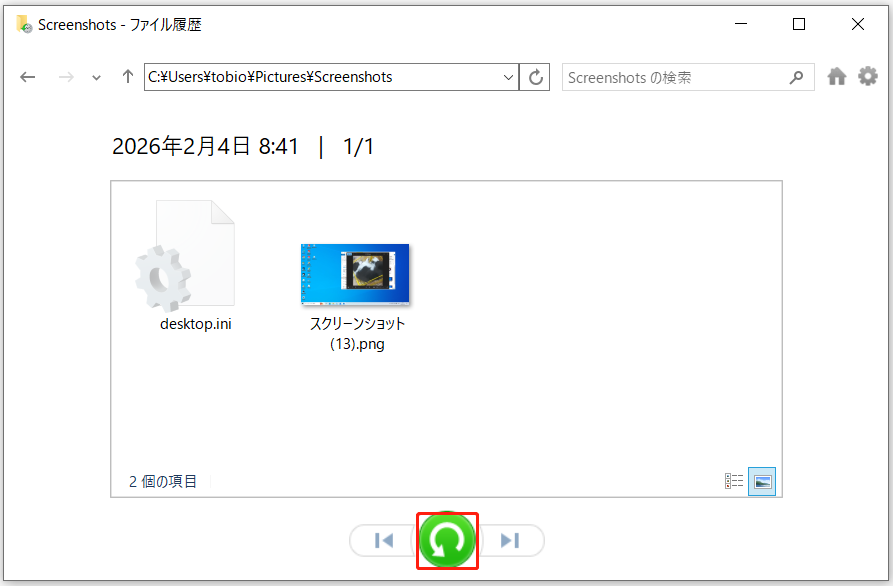The width and height of the screenshot is (893, 586).
Task: Open the recent locations dropdown arrow
Action: pos(96,77)
